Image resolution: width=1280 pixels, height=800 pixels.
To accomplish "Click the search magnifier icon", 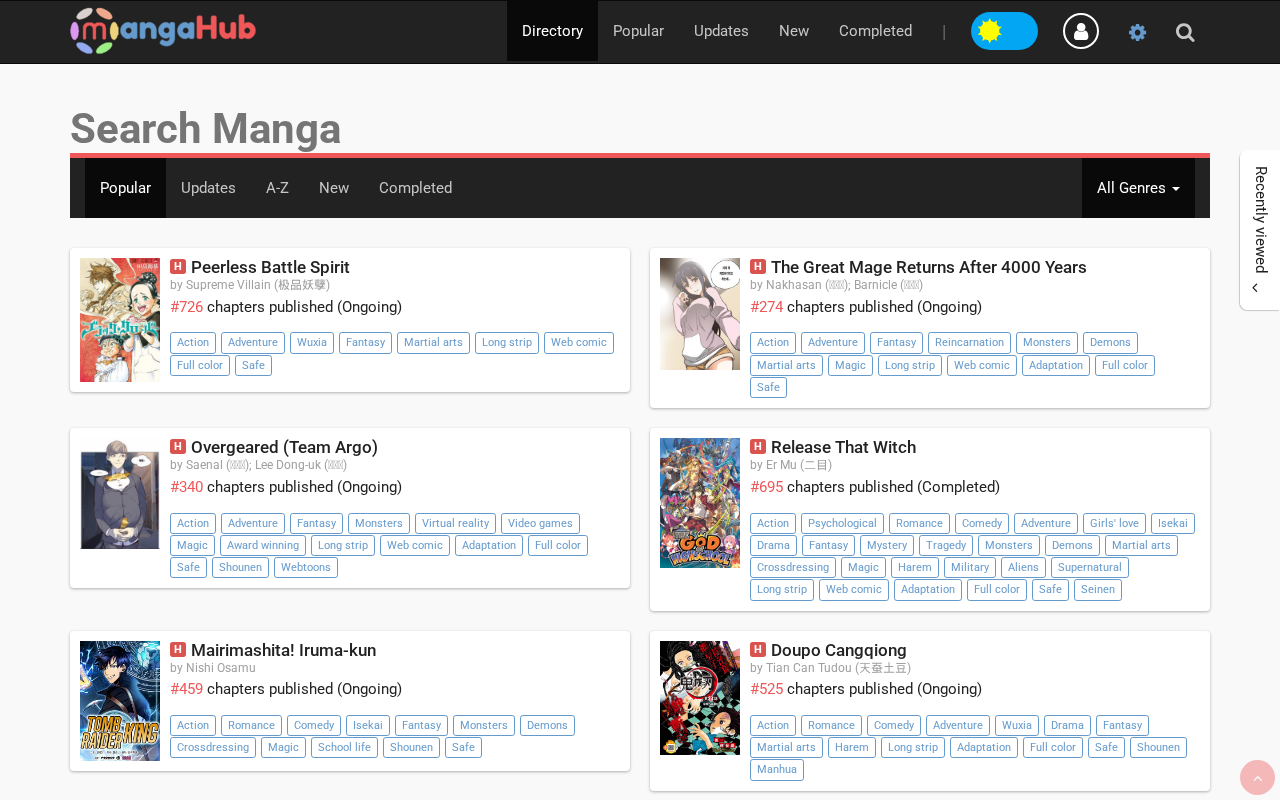I will 1185,32.
